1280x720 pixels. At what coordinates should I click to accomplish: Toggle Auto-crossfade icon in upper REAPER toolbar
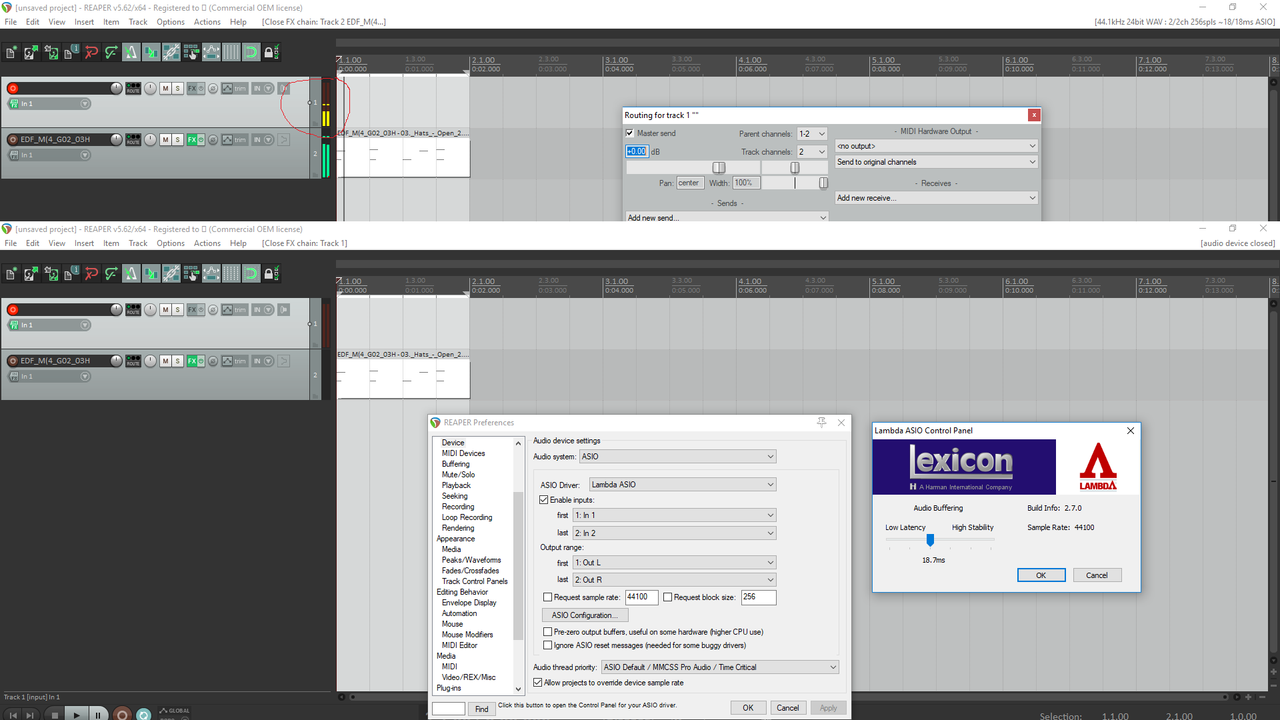151,52
